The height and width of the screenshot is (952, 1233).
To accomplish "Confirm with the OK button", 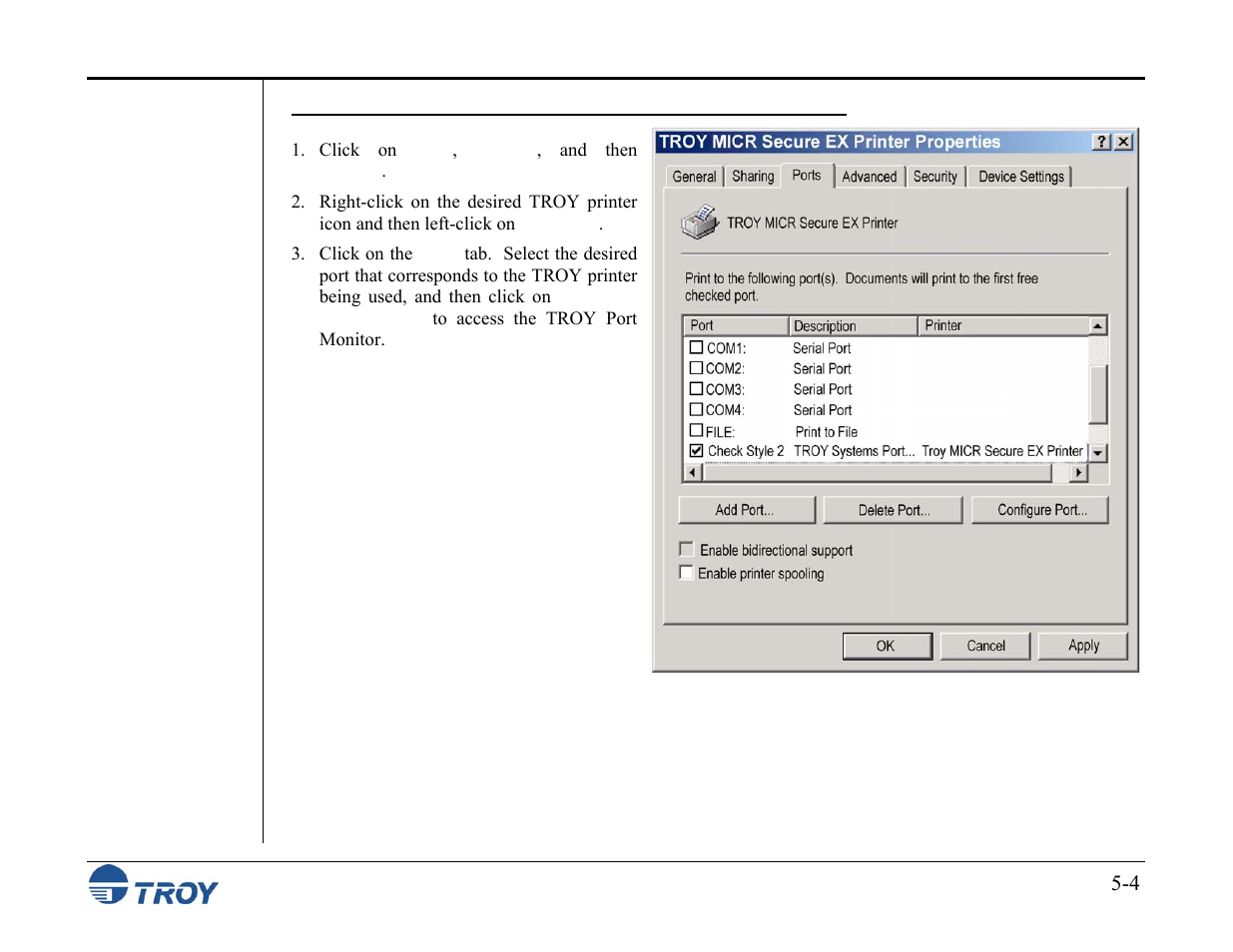I will coord(887,646).
